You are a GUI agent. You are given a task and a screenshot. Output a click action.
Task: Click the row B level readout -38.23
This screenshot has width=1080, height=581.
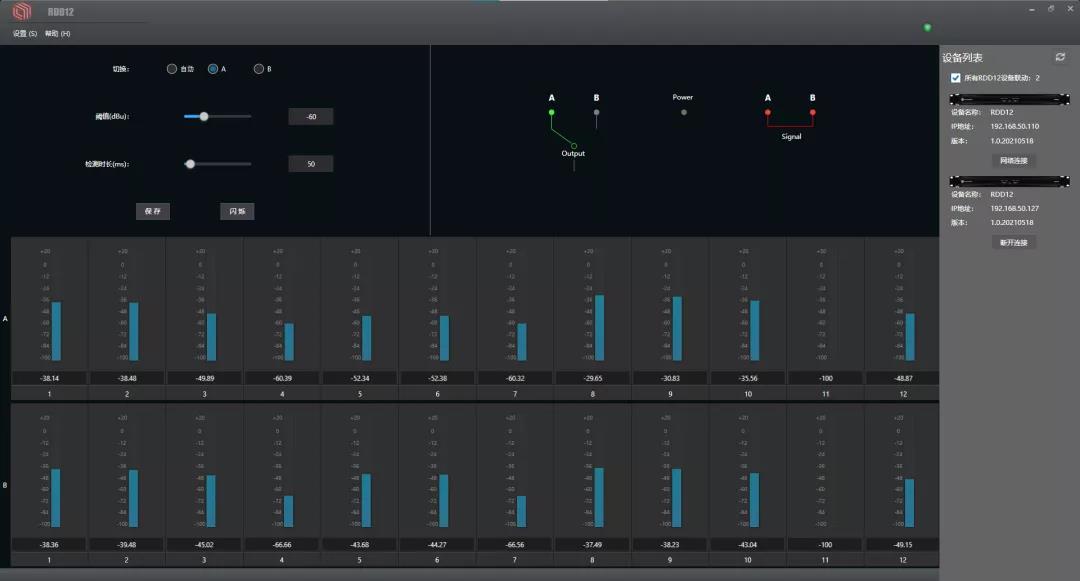pyautogui.click(x=670, y=545)
